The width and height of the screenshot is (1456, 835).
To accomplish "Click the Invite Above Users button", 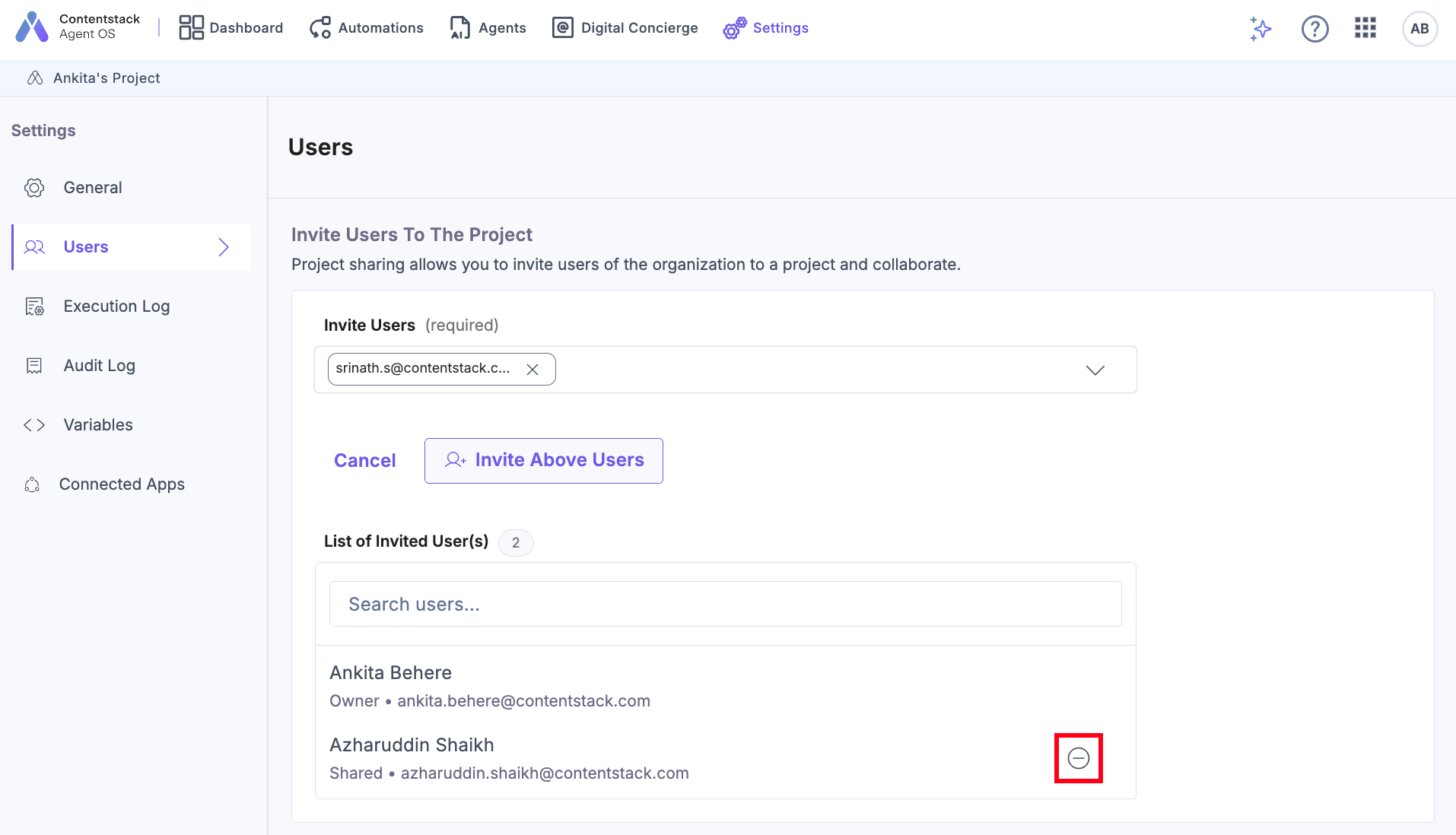I will click(543, 460).
